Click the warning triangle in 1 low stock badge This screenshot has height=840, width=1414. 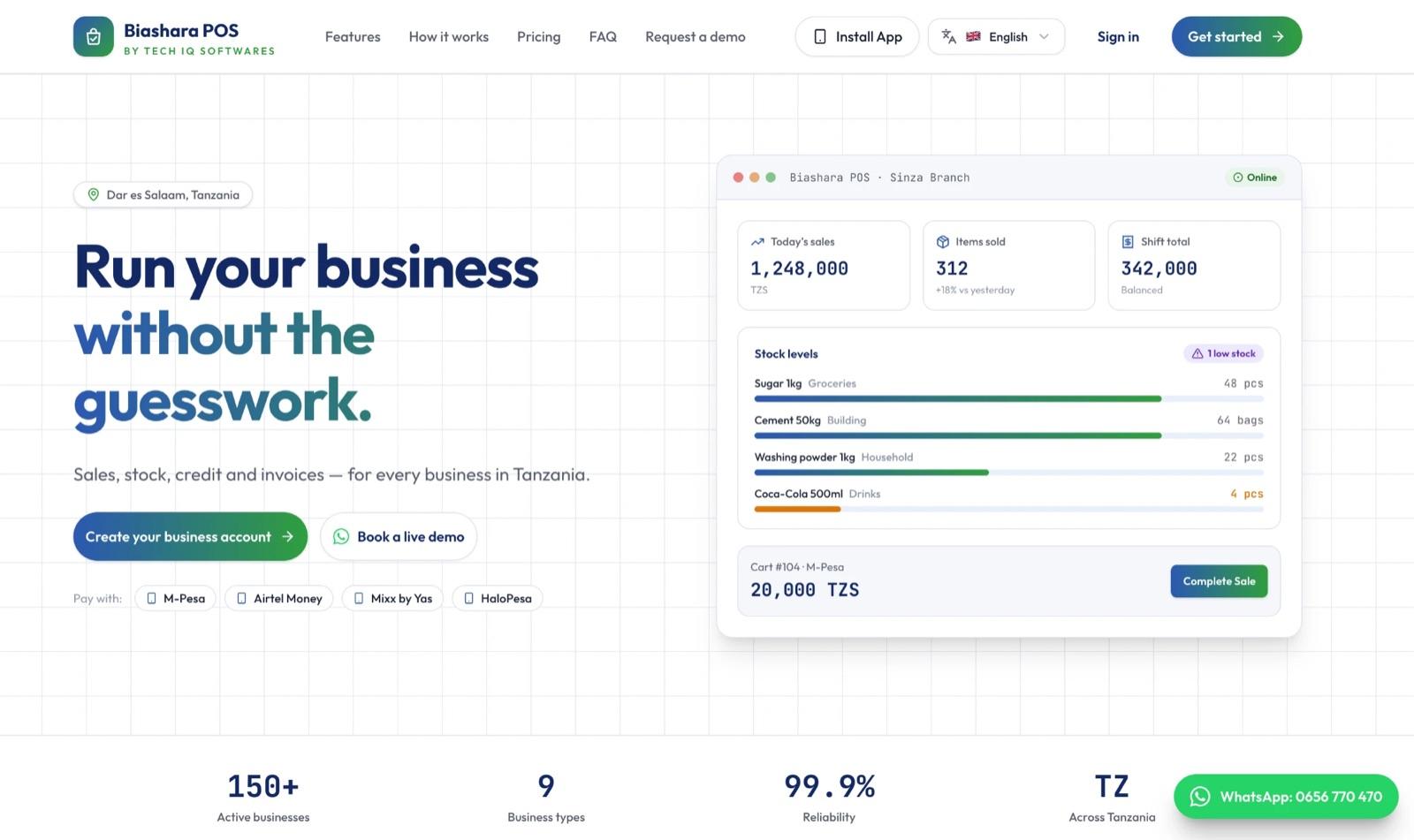(x=1197, y=353)
